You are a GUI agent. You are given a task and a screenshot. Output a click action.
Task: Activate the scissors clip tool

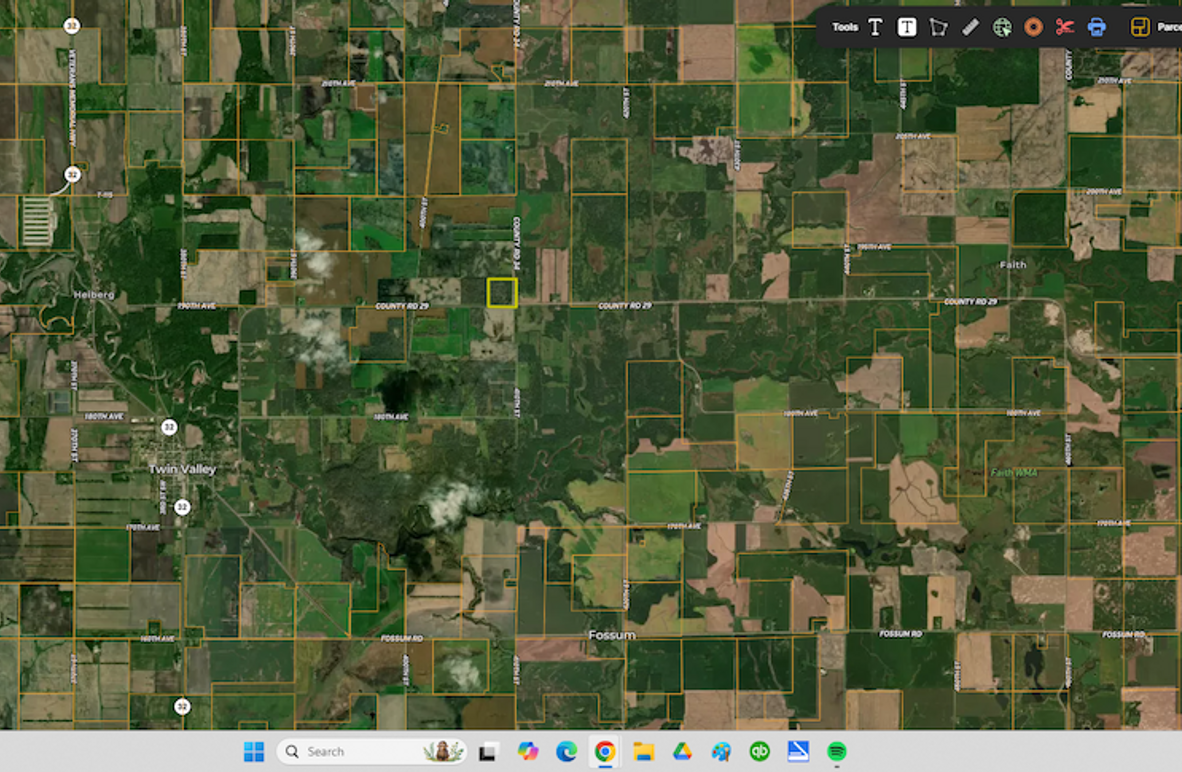1064,27
